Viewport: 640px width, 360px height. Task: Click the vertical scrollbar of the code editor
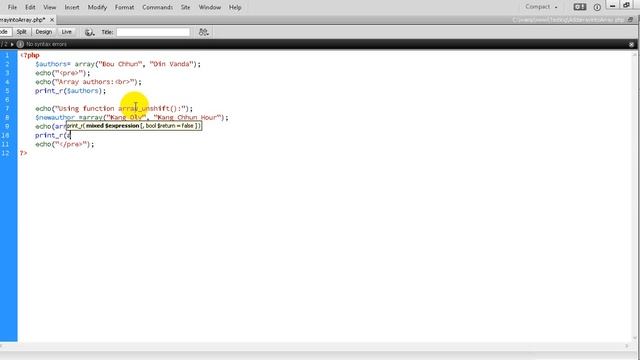point(635,196)
